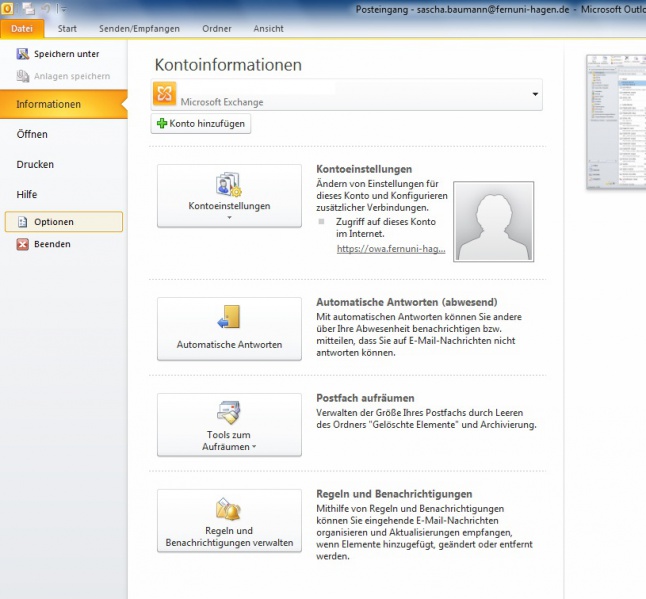The height and width of the screenshot is (599, 646).
Task: Click the orange Microsoft Exchange icon
Action: 164,94
